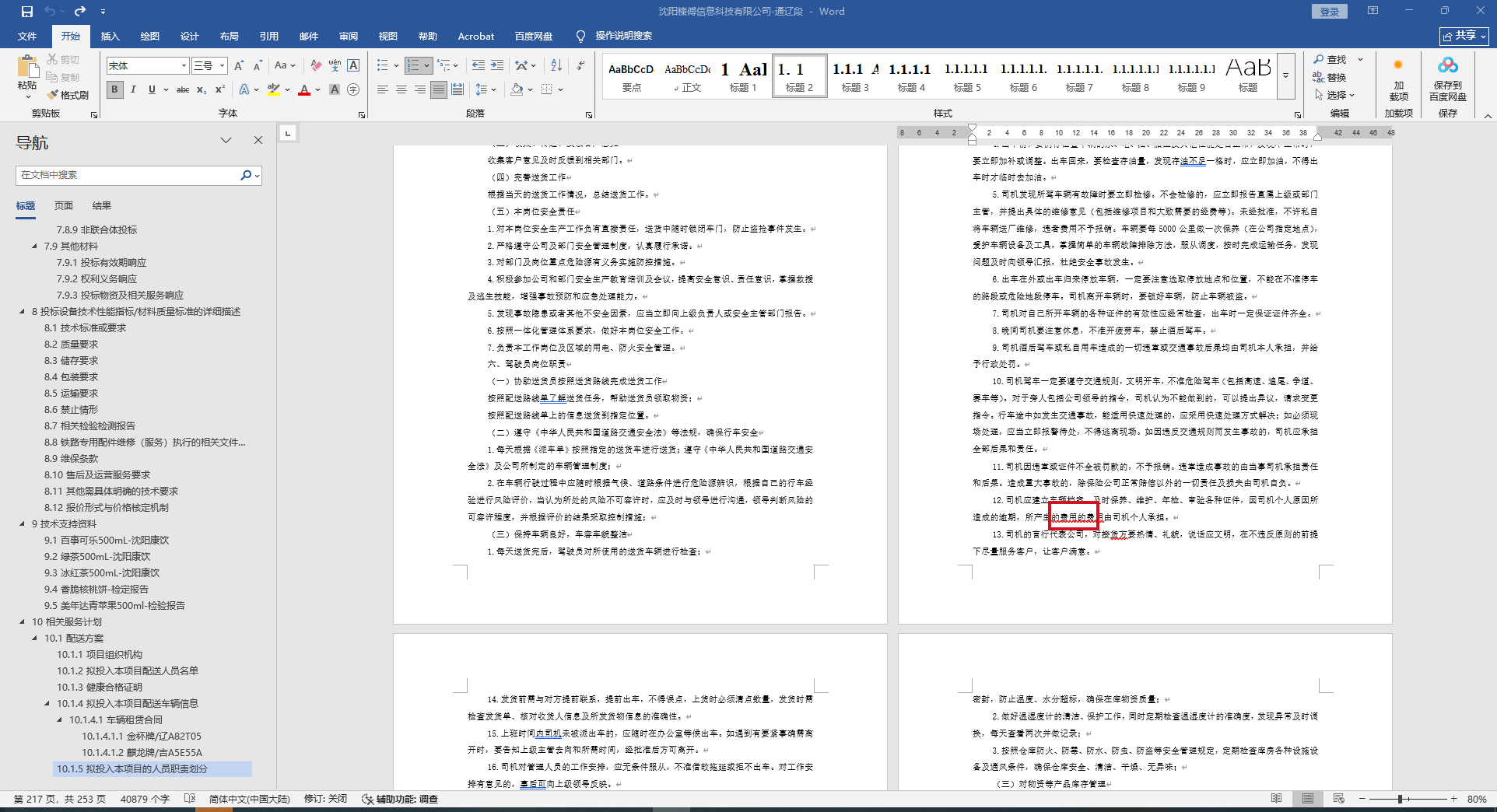The width and height of the screenshot is (1497, 812).
Task: Clear all formatting with the eraser icon
Action: coord(315,66)
